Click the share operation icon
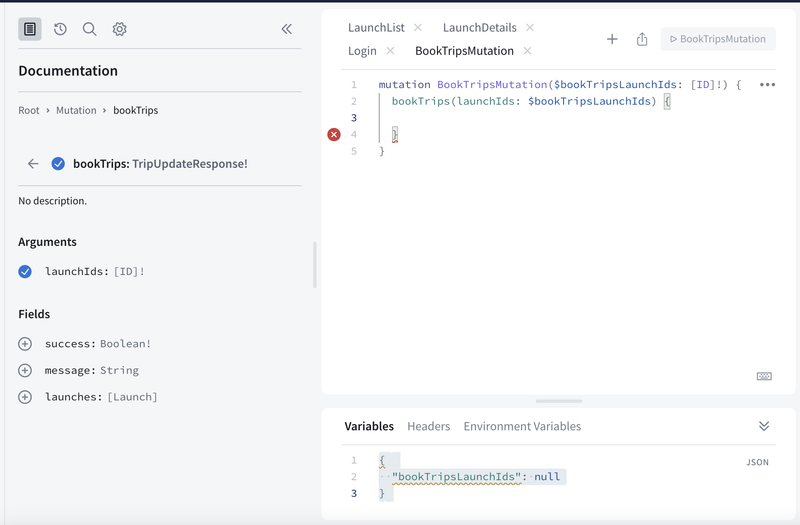This screenshot has height=525, width=800. (642, 39)
